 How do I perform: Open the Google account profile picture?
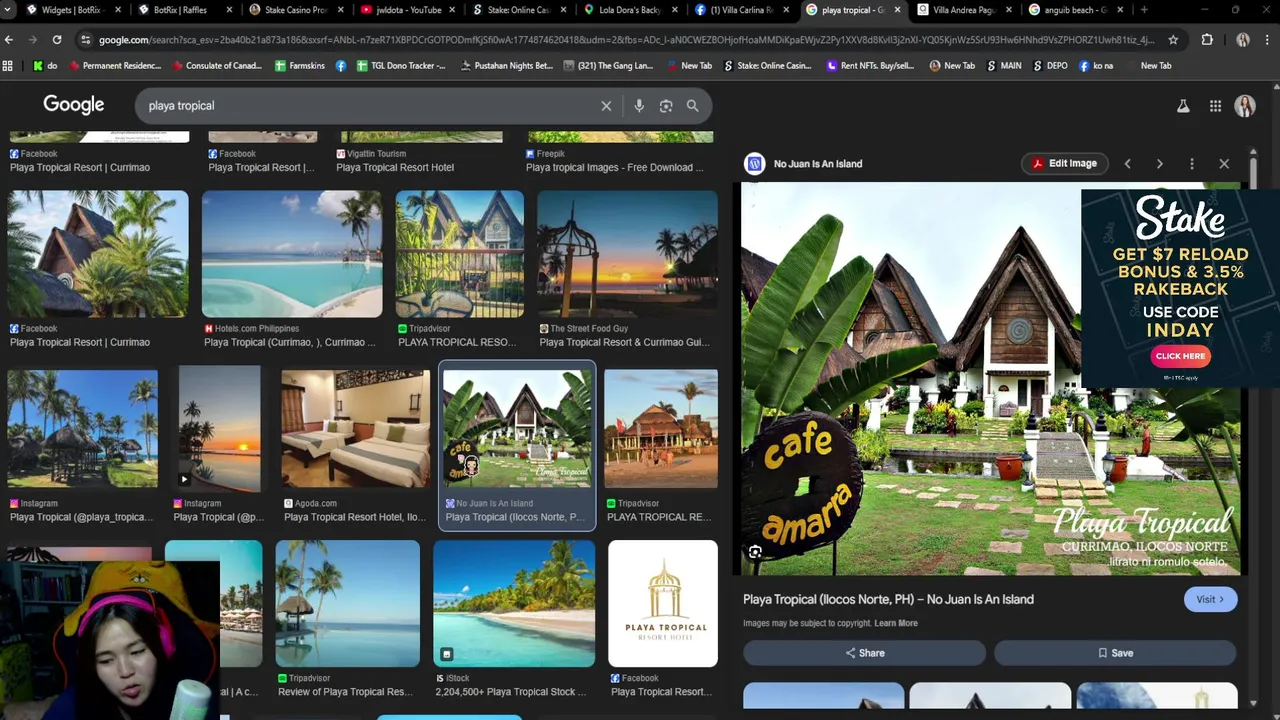pyautogui.click(x=1245, y=106)
